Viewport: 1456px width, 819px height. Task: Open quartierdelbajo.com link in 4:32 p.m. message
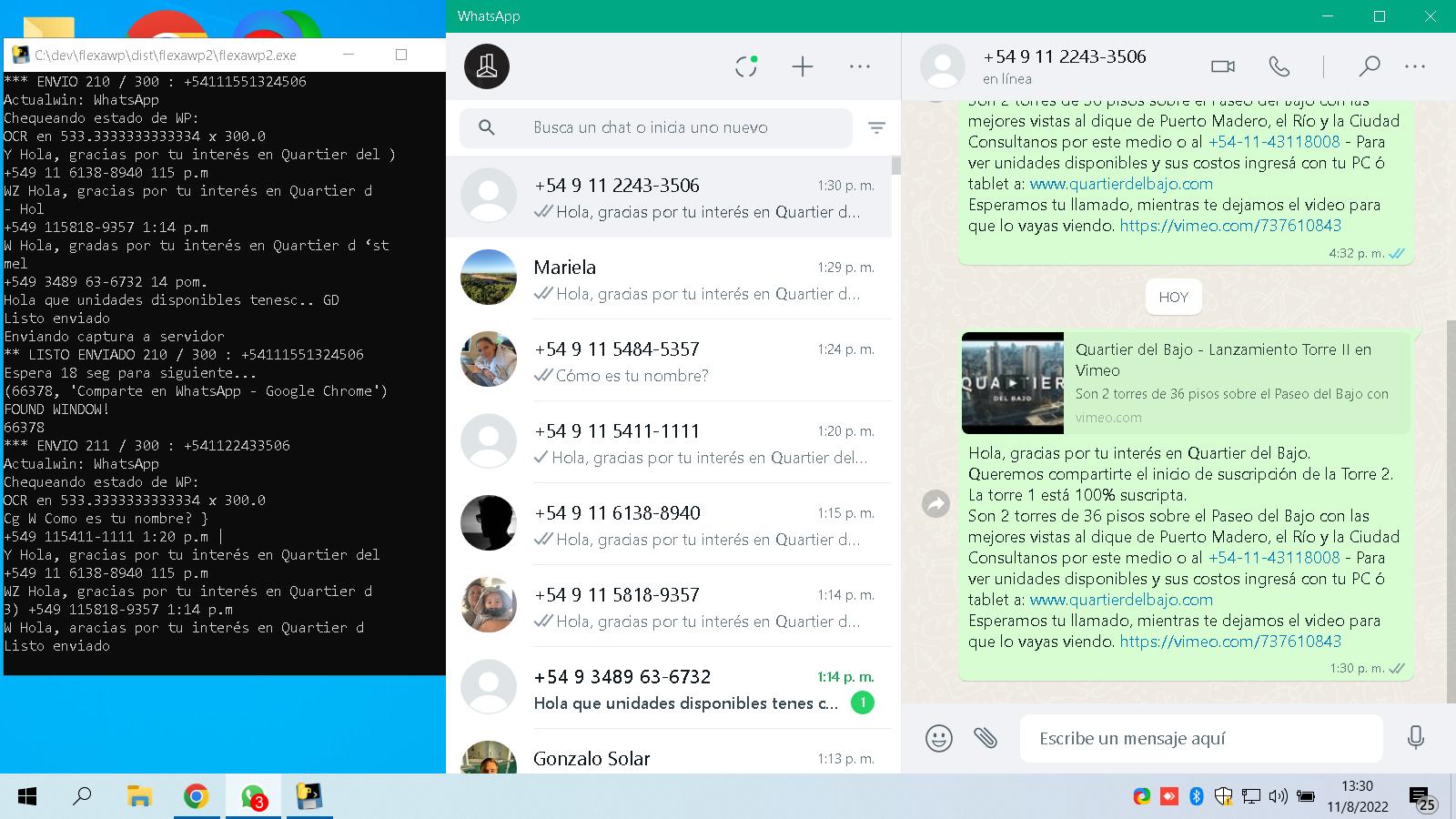pos(1121,184)
